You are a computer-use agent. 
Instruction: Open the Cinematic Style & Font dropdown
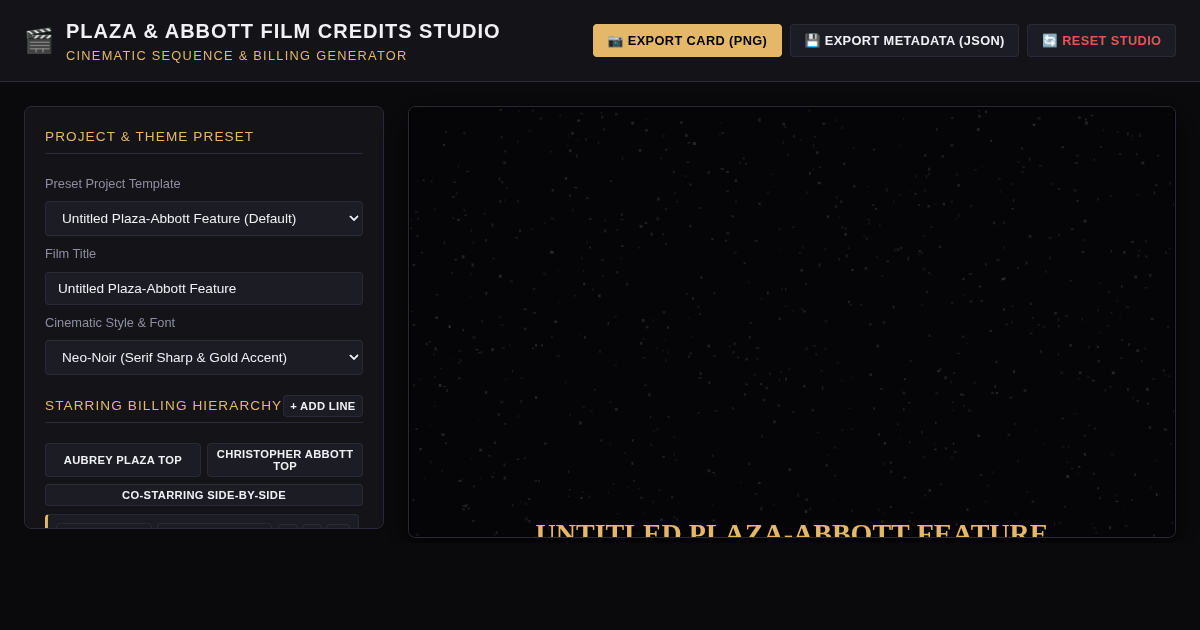(x=204, y=357)
